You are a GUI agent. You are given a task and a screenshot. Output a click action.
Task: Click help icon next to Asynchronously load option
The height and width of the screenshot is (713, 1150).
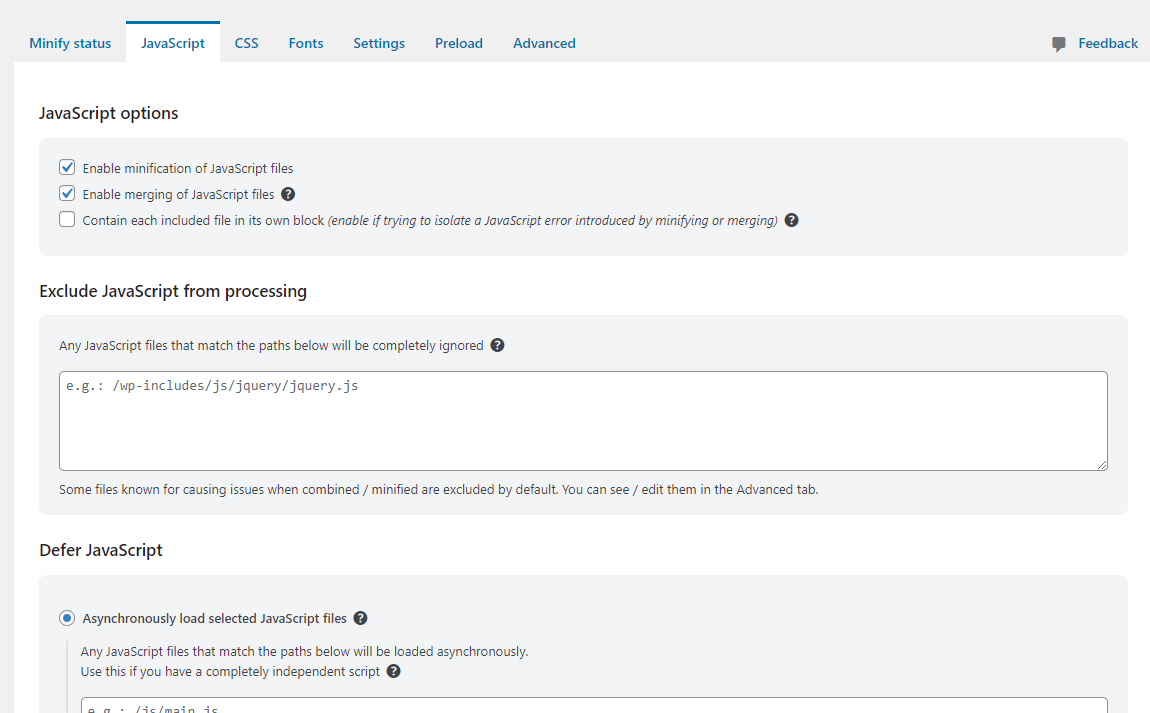coord(361,618)
